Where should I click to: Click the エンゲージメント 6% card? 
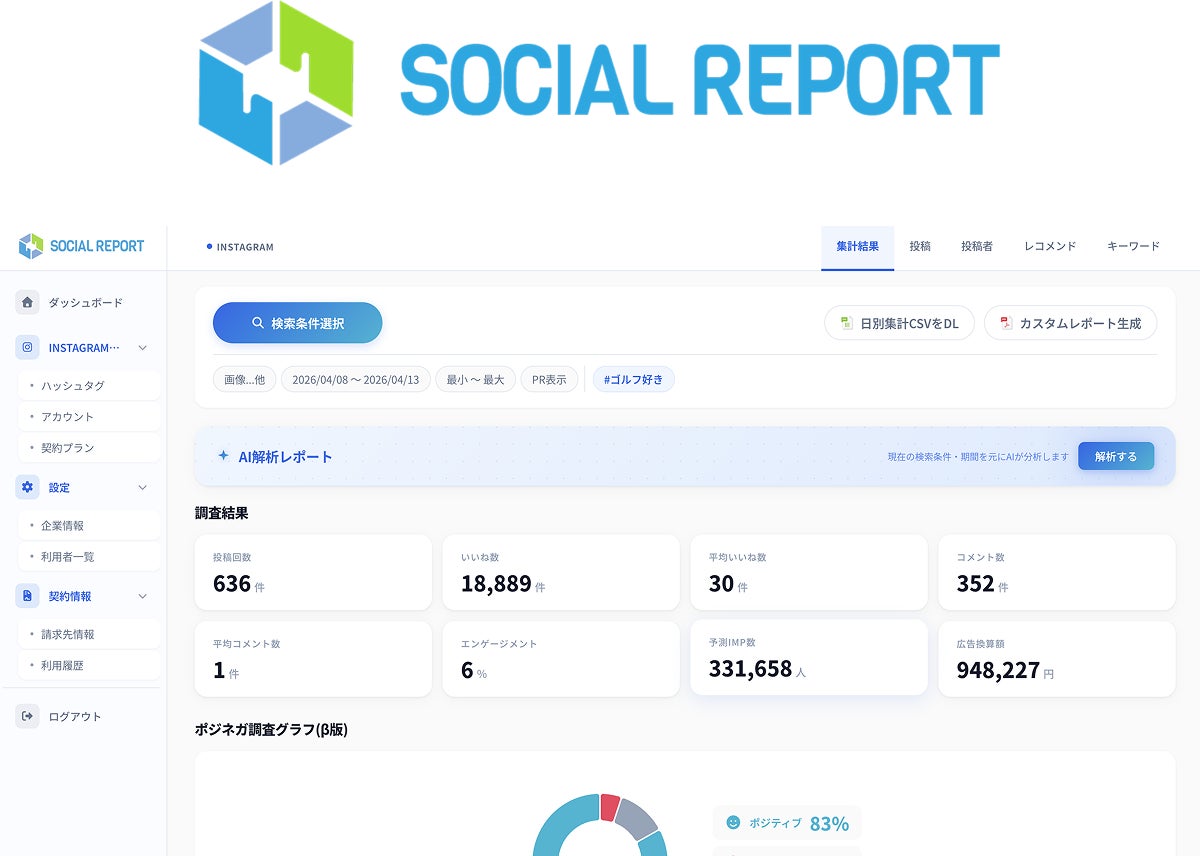point(561,659)
